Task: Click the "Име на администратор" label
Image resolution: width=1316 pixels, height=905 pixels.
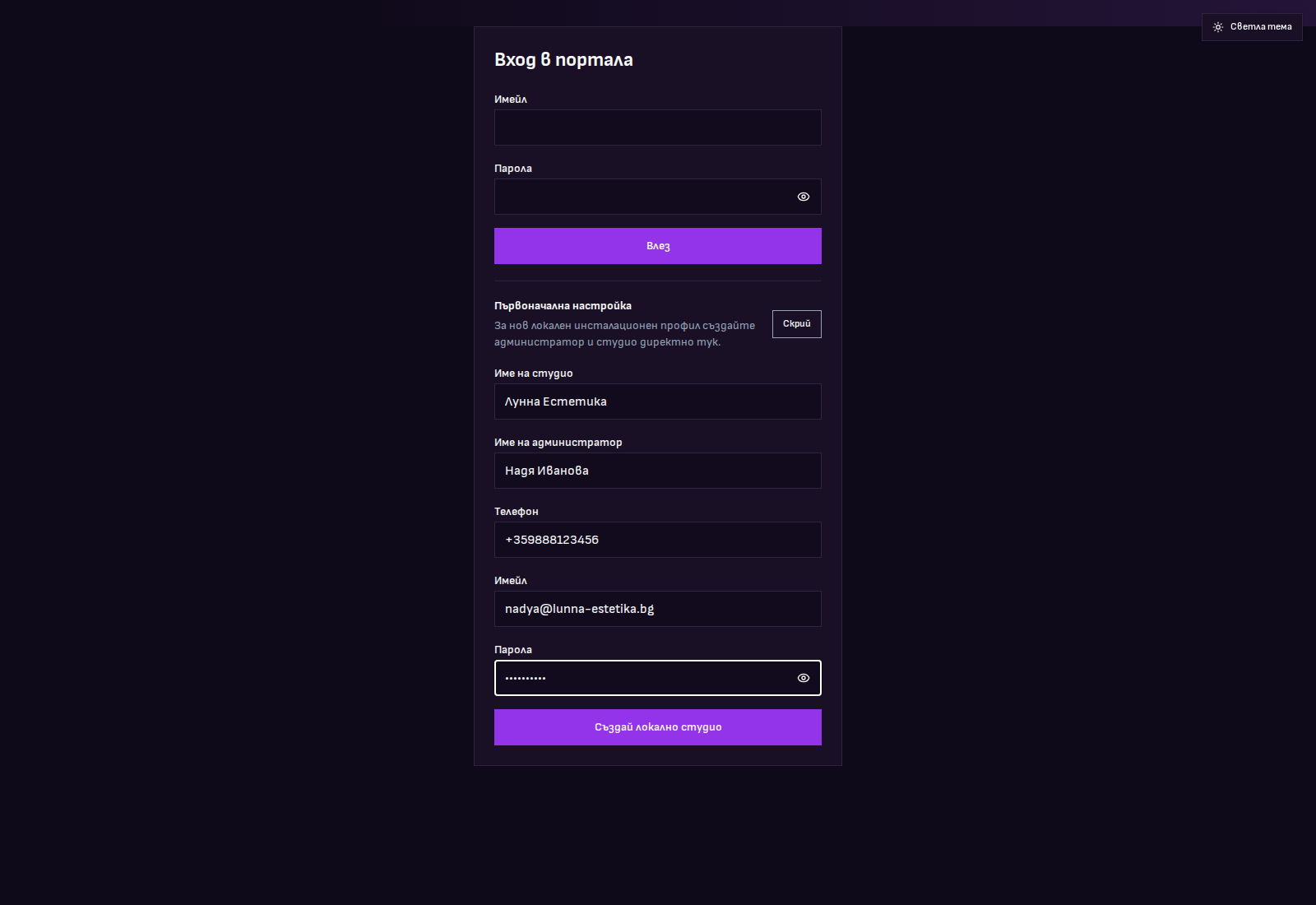Action: pos(558,443)
